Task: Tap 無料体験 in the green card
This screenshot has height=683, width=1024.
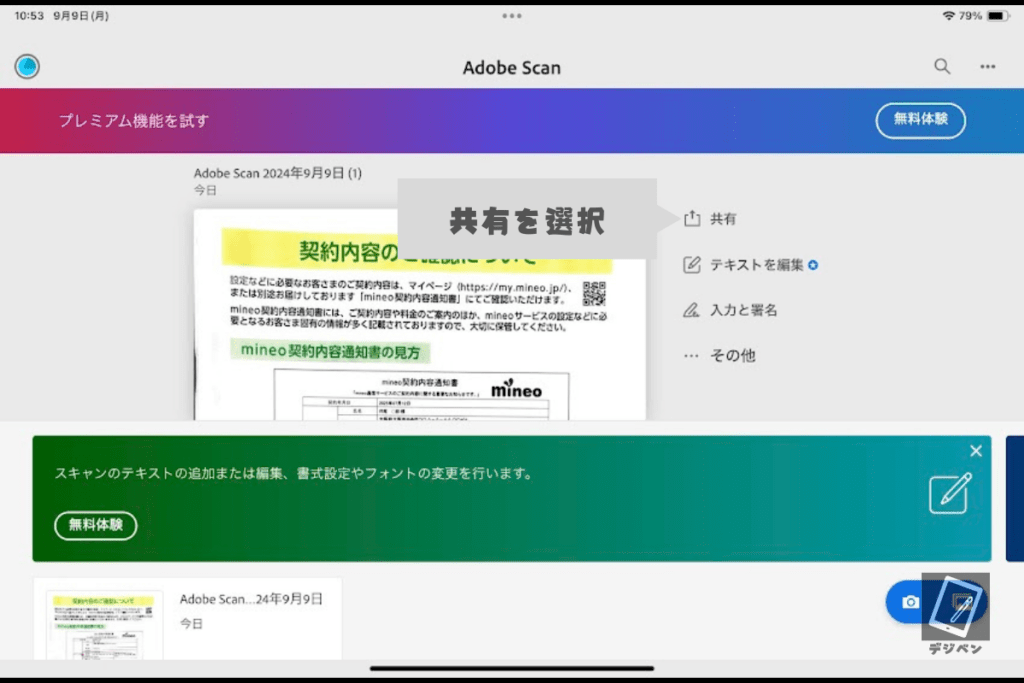Action: [96, 525]
